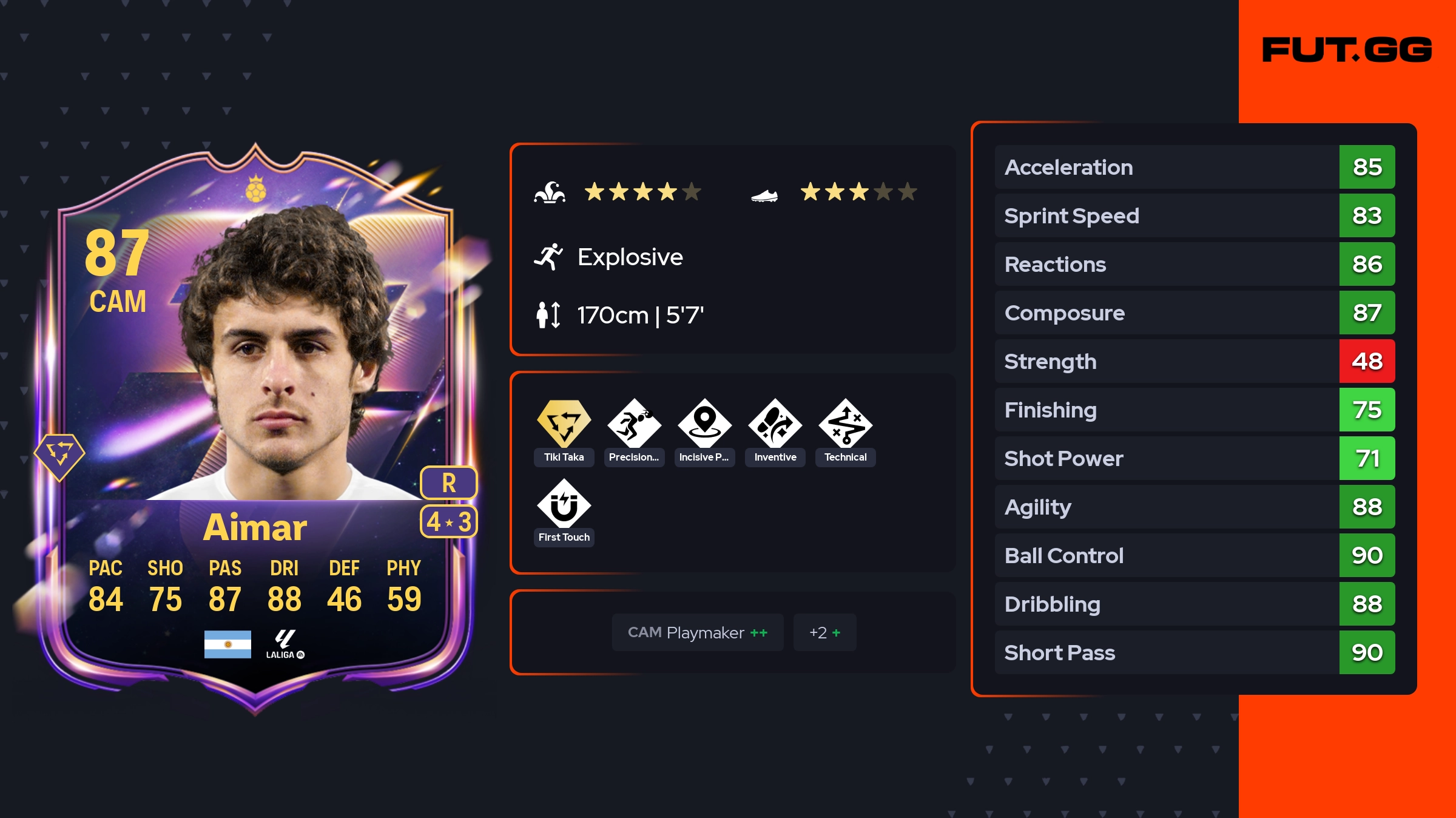
Task: Click the Tiki Taka playstyle icon
Action: 564,423
